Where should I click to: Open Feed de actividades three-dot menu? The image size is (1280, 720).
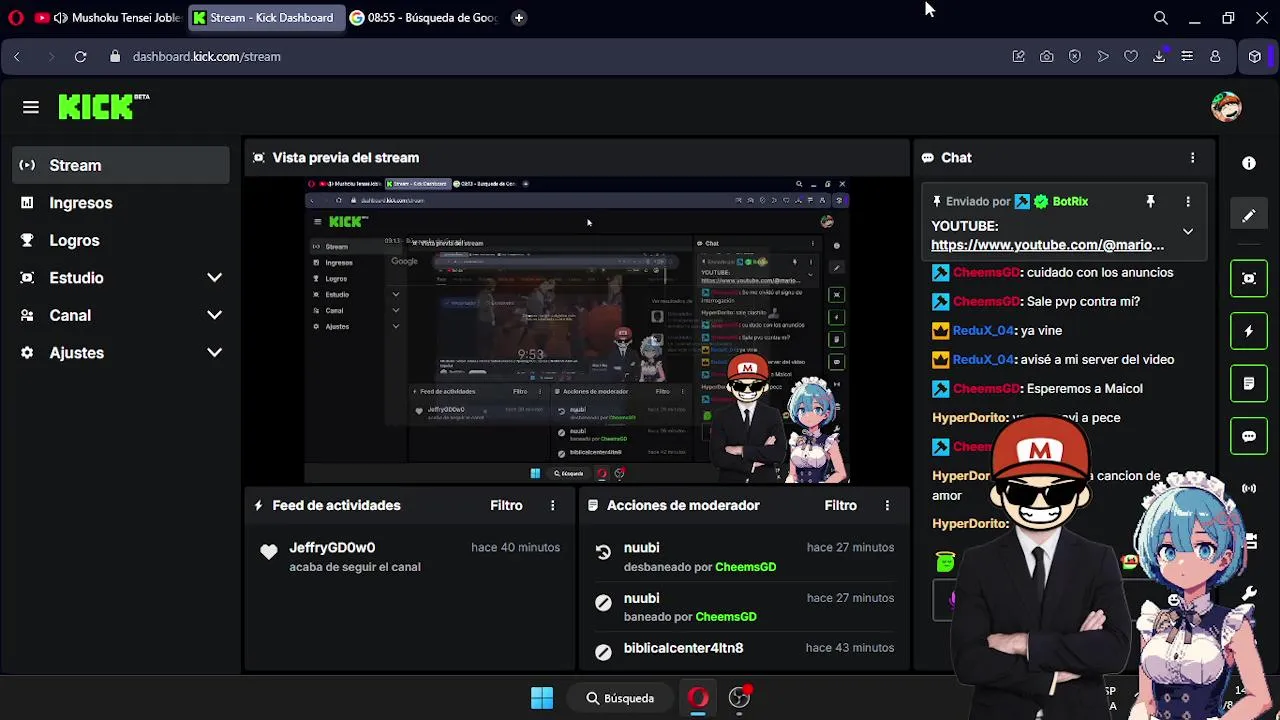[x=552, y=506]
